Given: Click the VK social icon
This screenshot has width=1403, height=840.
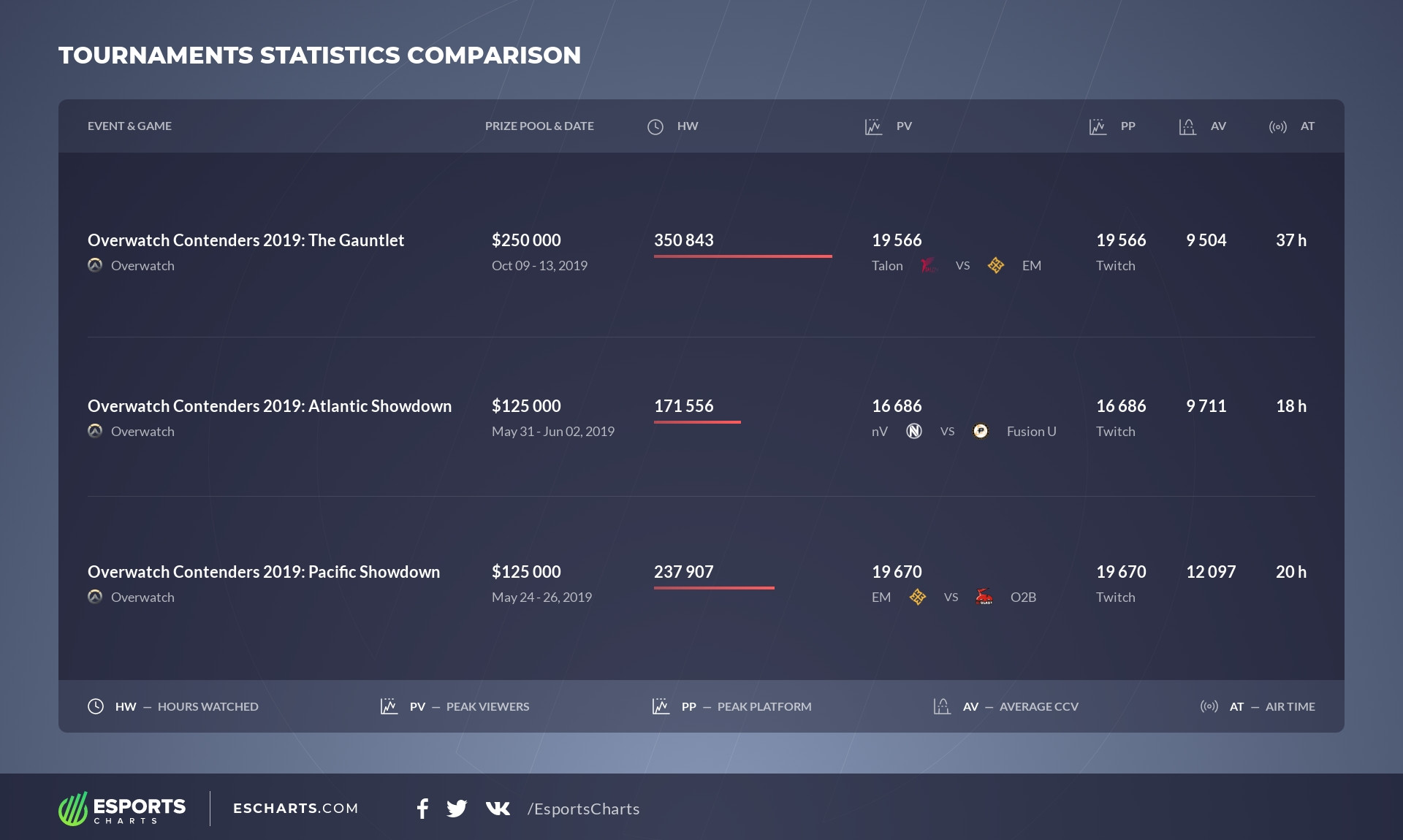Looking at the screenshot, I should pos(498,808).
